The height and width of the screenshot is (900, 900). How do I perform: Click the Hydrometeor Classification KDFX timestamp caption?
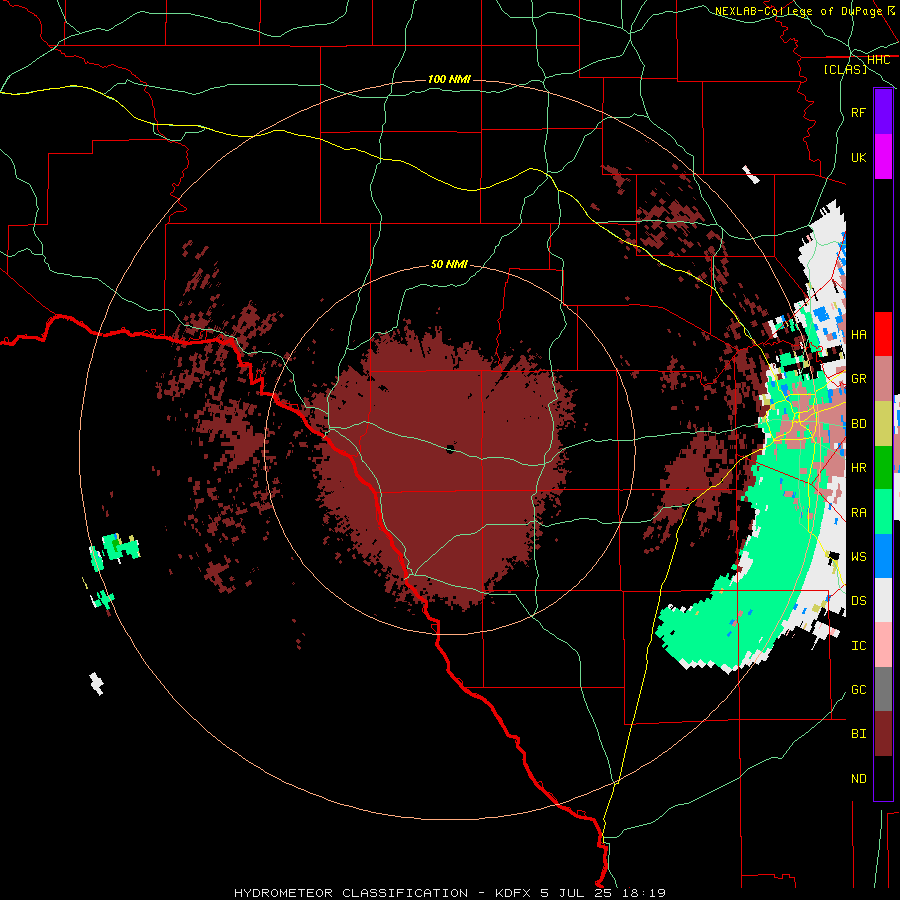[x=449, y=893]
